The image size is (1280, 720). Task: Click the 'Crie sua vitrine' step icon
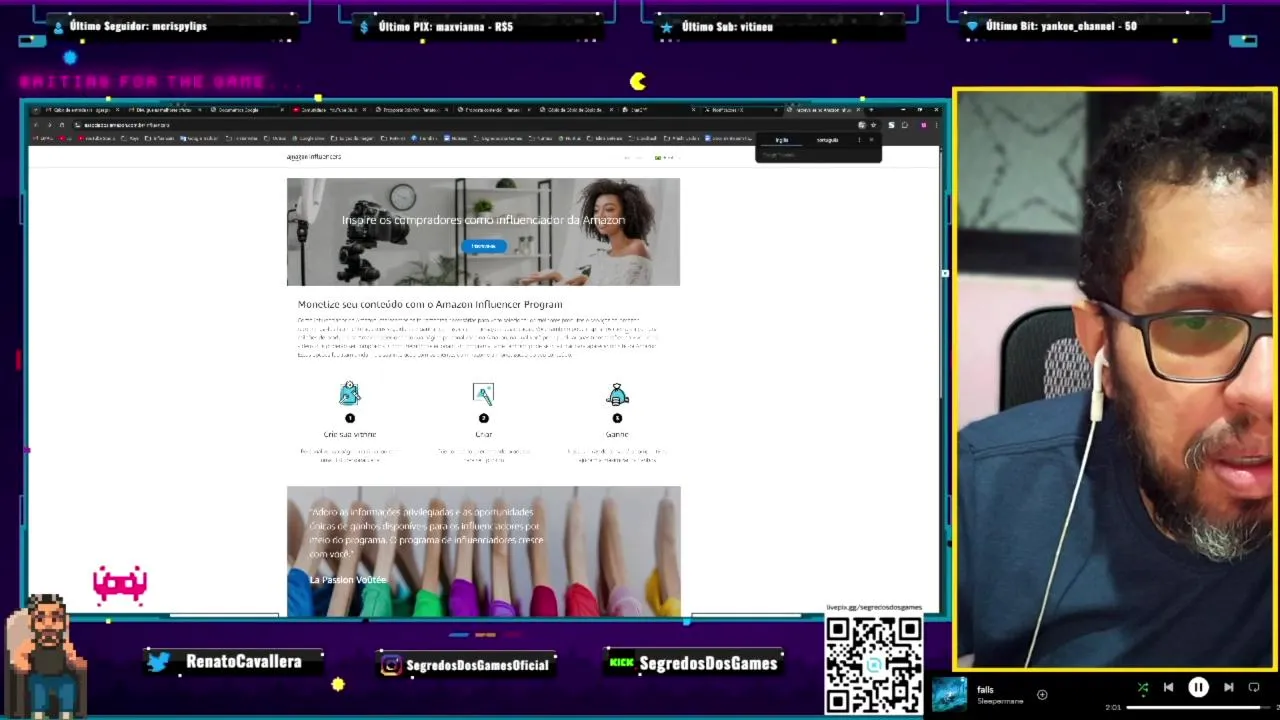[x=349, y=393]
